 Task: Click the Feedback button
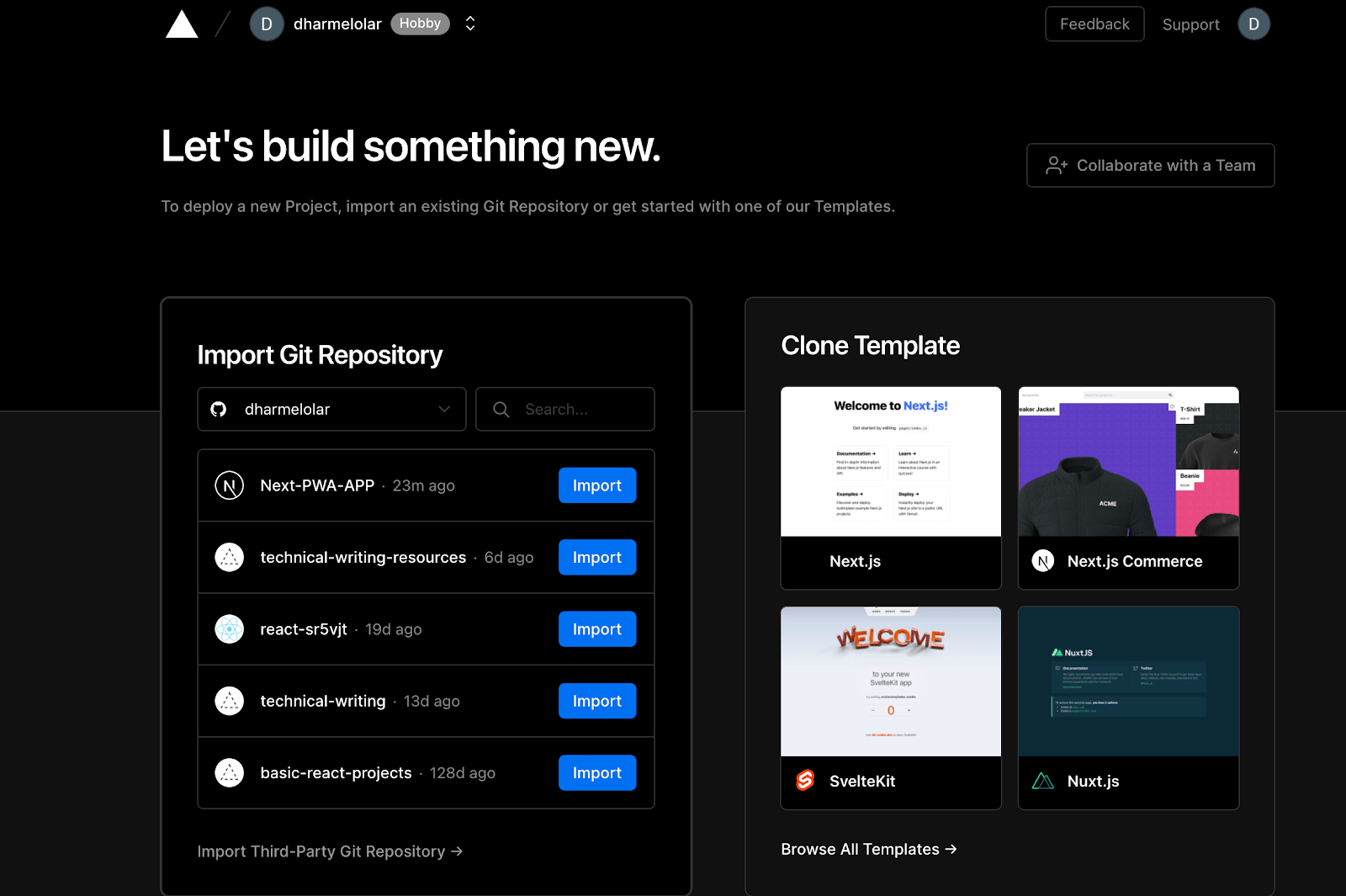(1094, 24)
